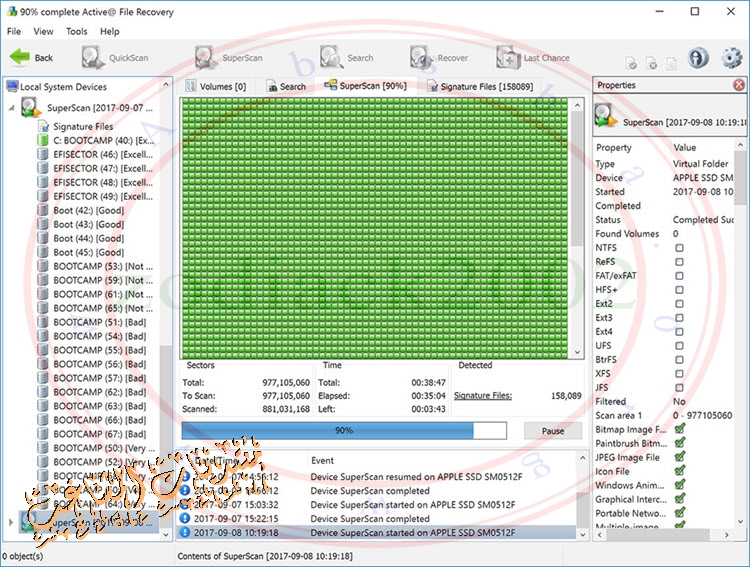Toggle the UFS checkbox
Image resolution: width=750 pixels, height=567 pixels.
pos(679,345)
